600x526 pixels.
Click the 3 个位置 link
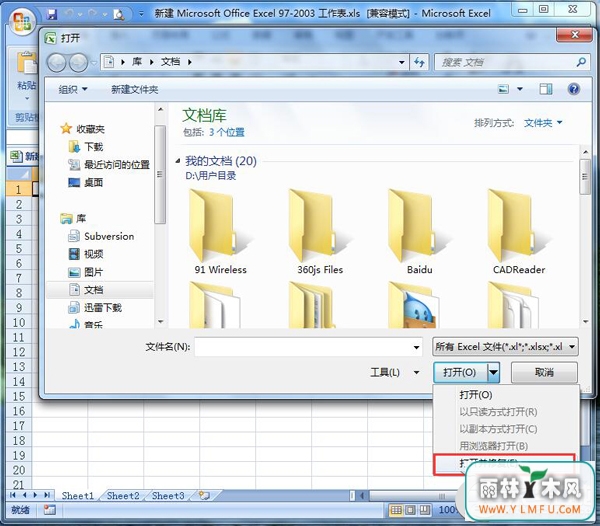click(x=227, y=132)
